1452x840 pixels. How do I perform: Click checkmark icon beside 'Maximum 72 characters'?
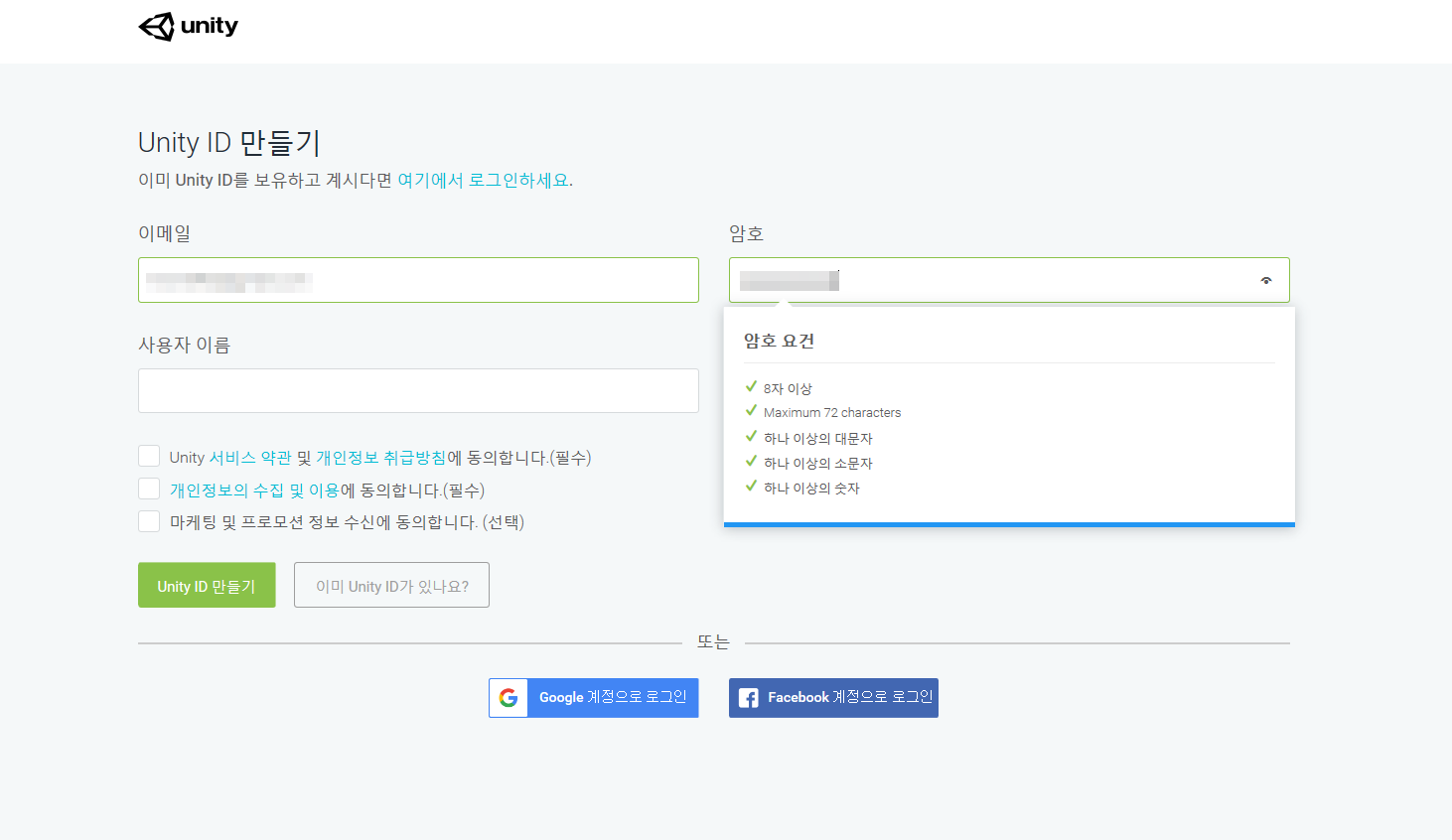pos(751,410)
